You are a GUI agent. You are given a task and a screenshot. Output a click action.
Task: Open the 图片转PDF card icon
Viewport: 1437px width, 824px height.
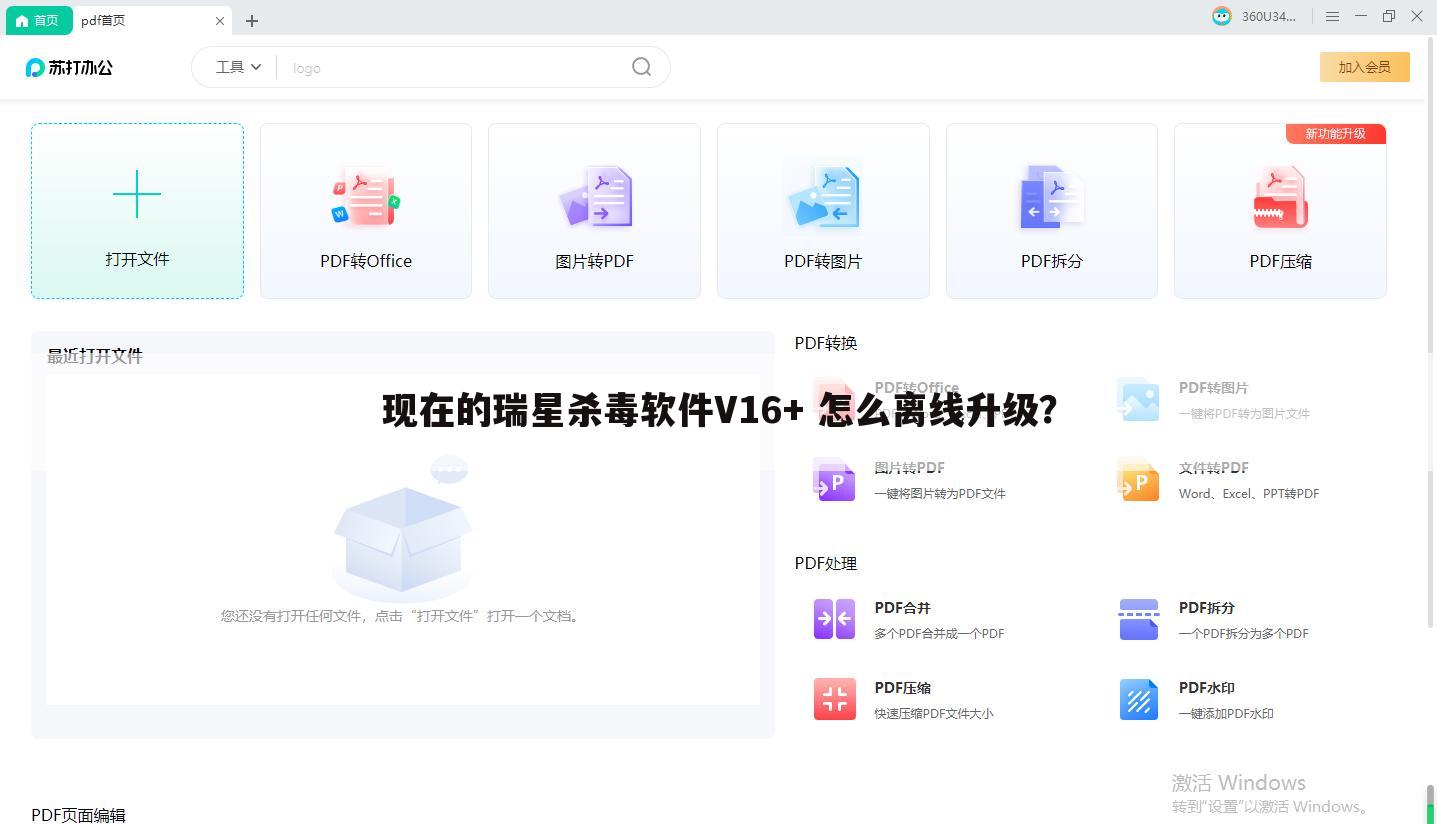[594, 197]
